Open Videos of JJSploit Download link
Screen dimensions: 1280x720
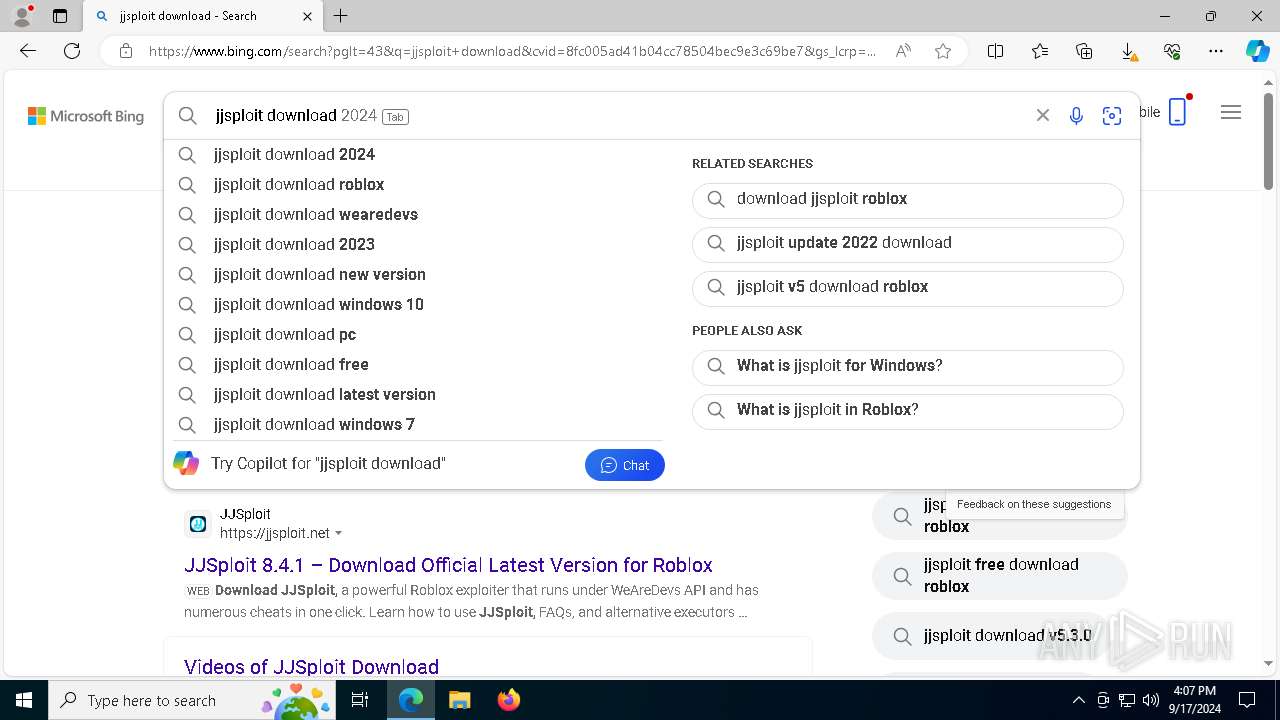tap(311, 667)
